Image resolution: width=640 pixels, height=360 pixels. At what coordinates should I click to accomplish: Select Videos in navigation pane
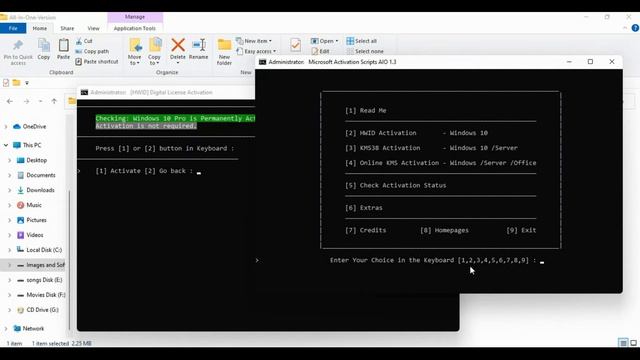pos(35,235)
